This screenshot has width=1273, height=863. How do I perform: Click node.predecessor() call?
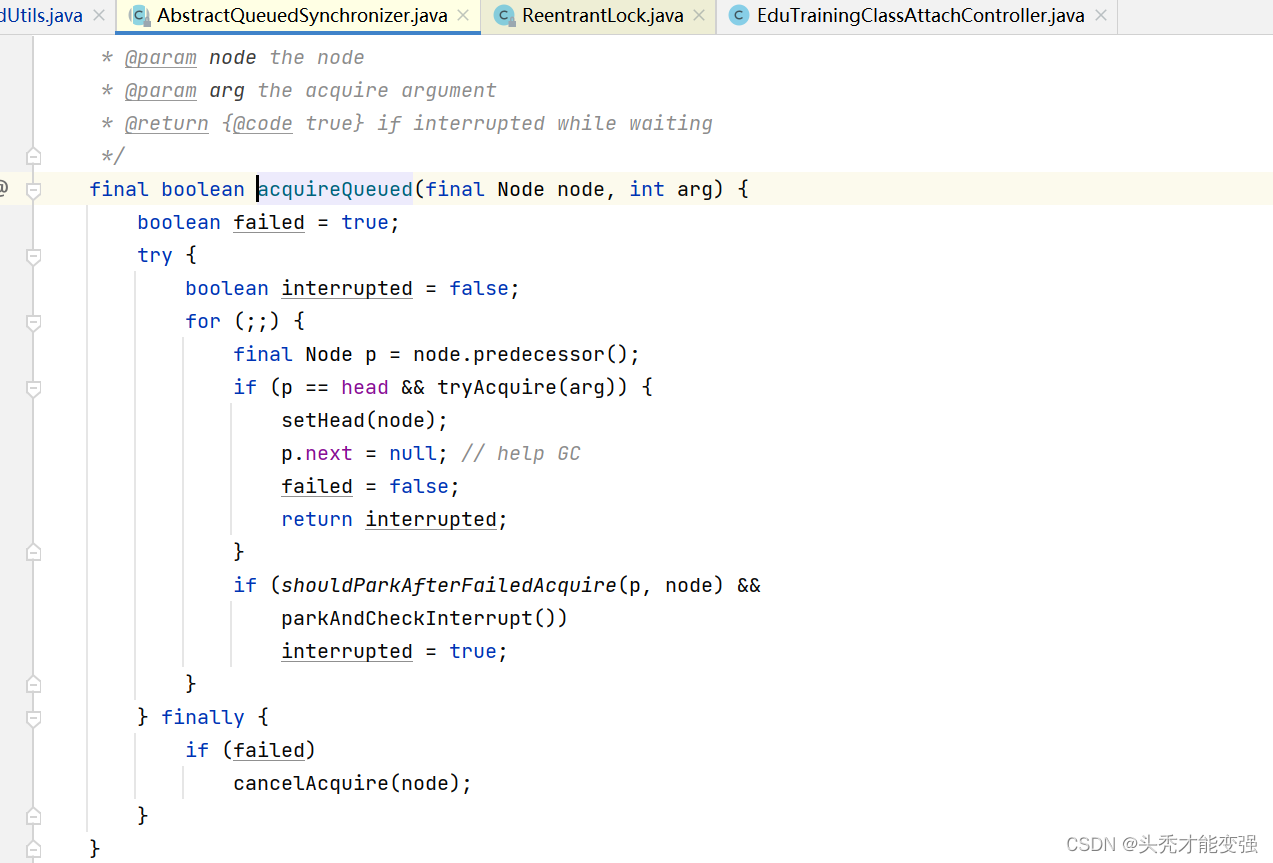pyautogui.click(x=521, y=354)
